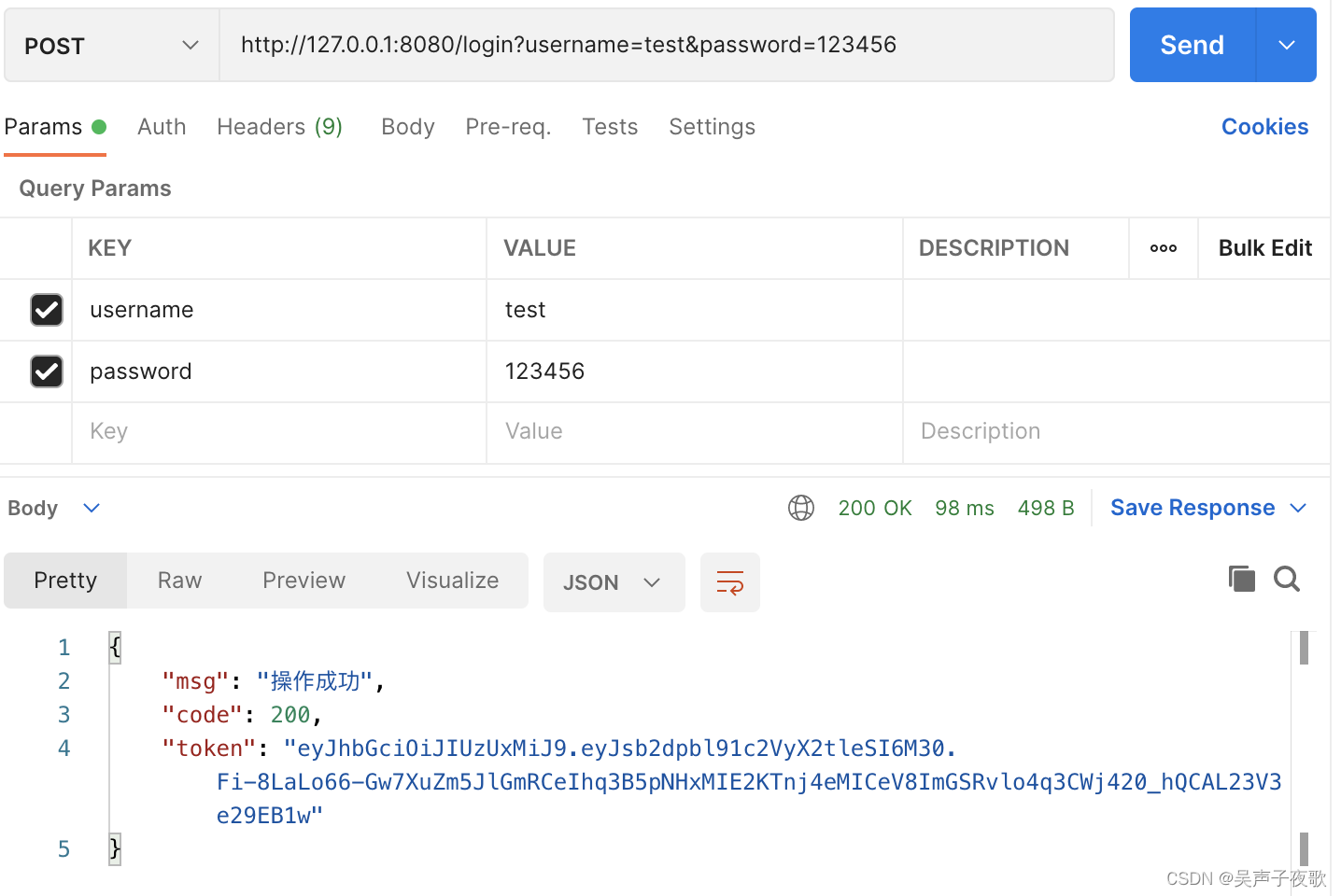The image size is (1341, 896).
Task: Click Save Response
Action: [1193, 508]
